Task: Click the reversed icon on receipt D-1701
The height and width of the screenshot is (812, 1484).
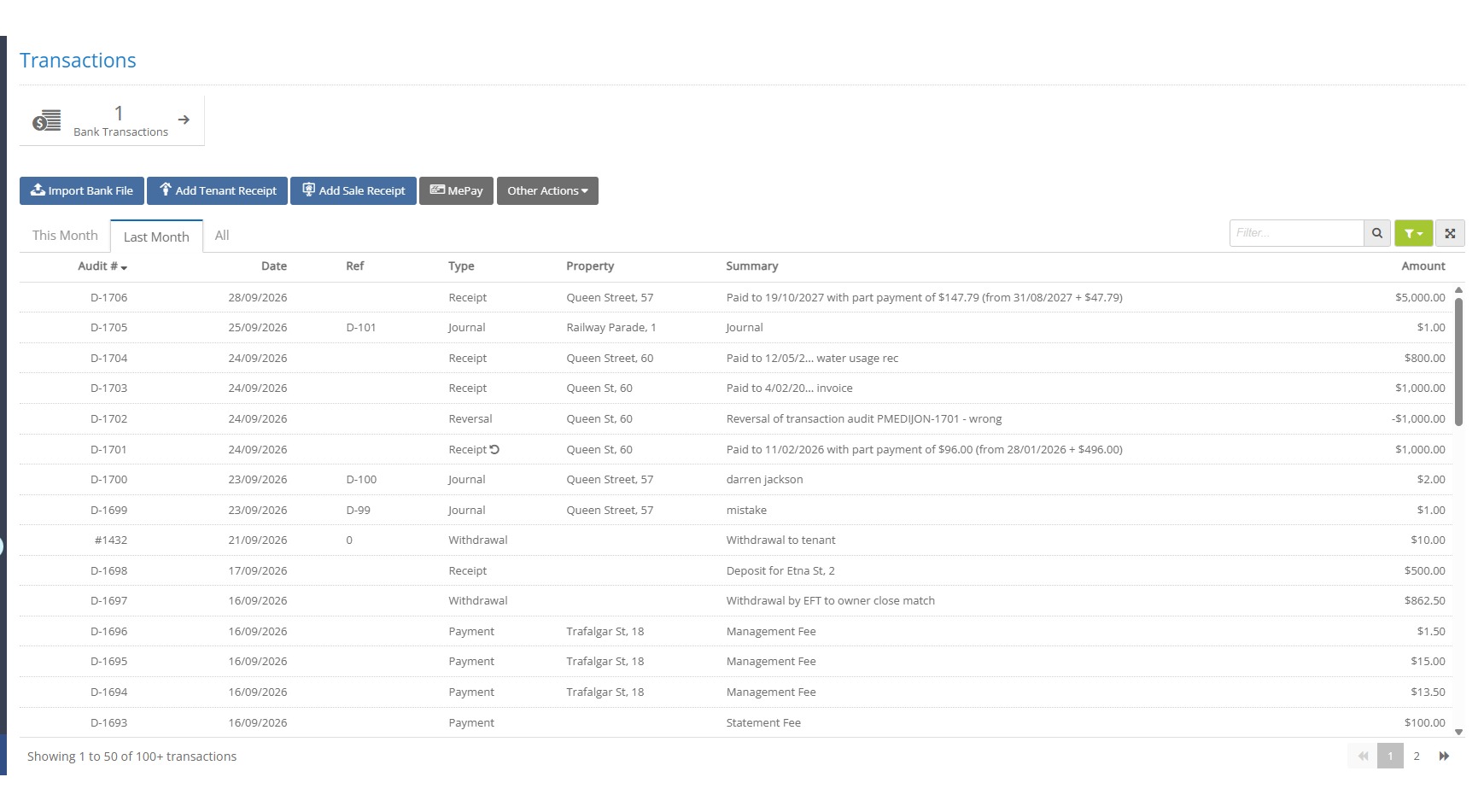Action: point(494,449)
